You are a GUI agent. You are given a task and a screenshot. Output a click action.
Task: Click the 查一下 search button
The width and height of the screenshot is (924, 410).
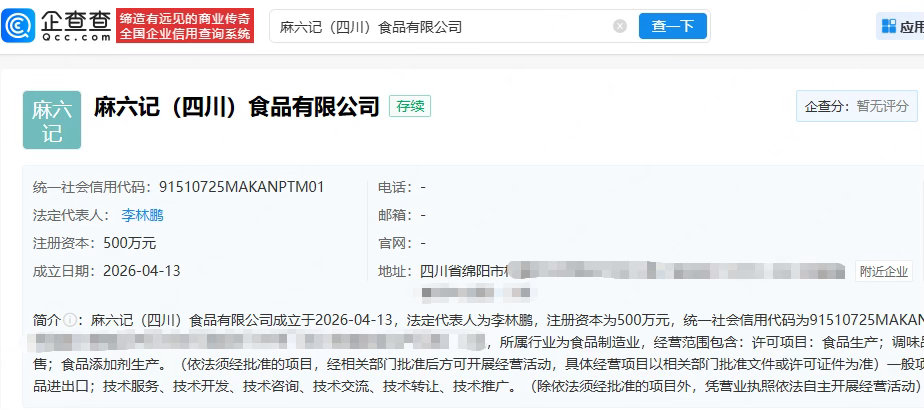tap(672, 27)
